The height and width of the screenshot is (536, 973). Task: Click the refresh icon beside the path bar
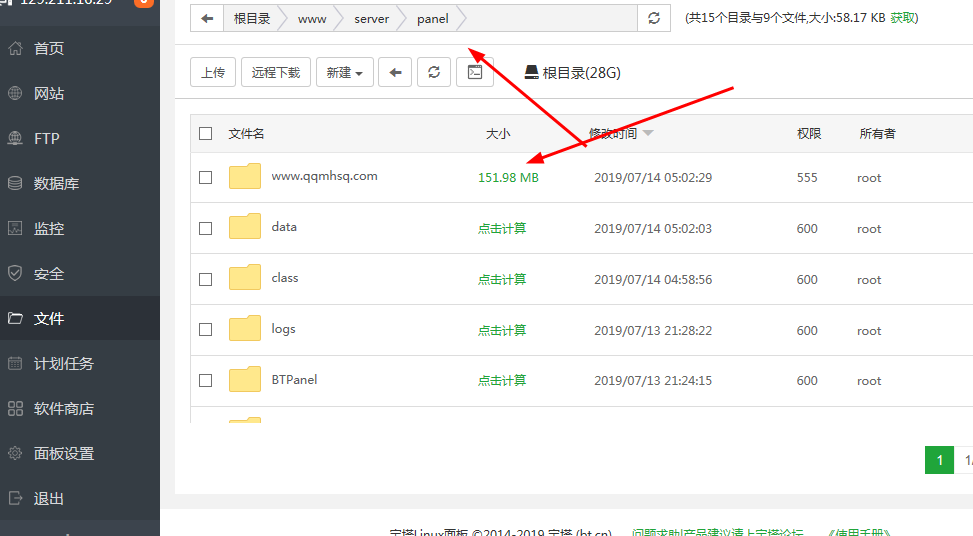coord(654,19)
